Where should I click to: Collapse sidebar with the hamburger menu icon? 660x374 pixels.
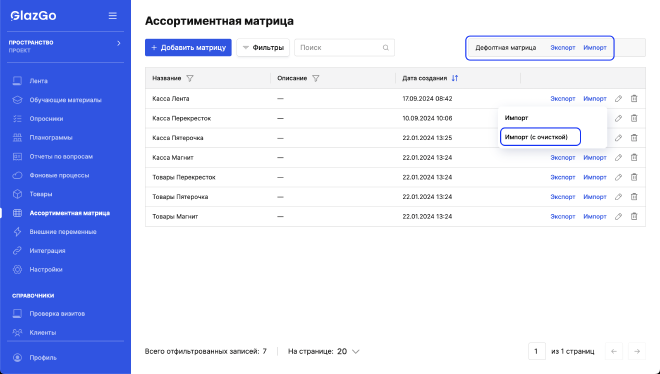click(x=112, y=16)
